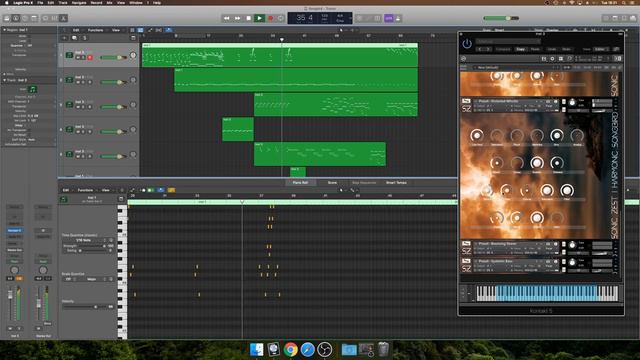
Task: Toggle the purple count-in button
Action: (389, 18)
